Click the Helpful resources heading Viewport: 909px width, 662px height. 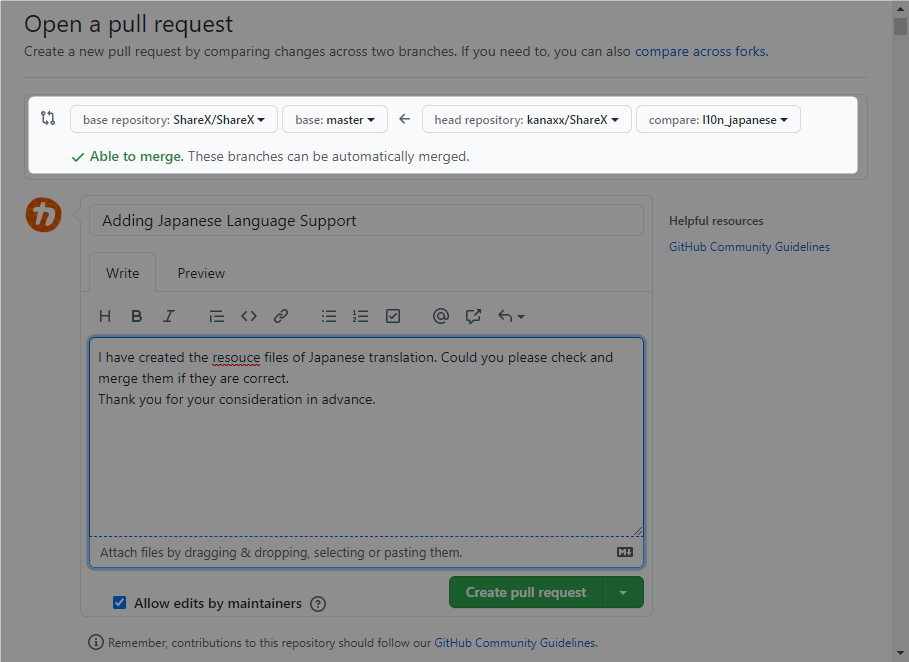pos(716,221)
